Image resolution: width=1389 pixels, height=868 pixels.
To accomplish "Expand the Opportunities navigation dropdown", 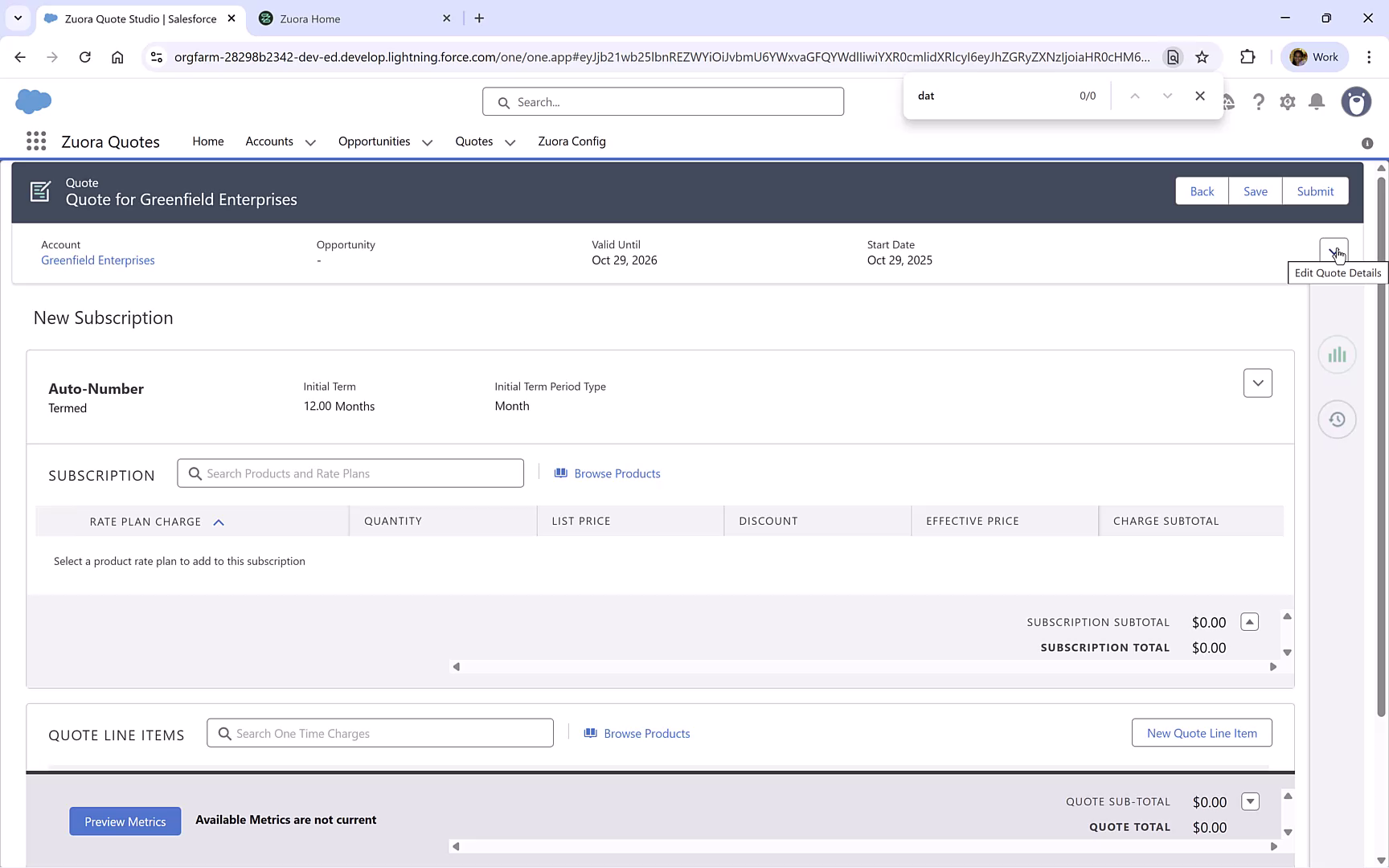I will [x=427, y=141].
